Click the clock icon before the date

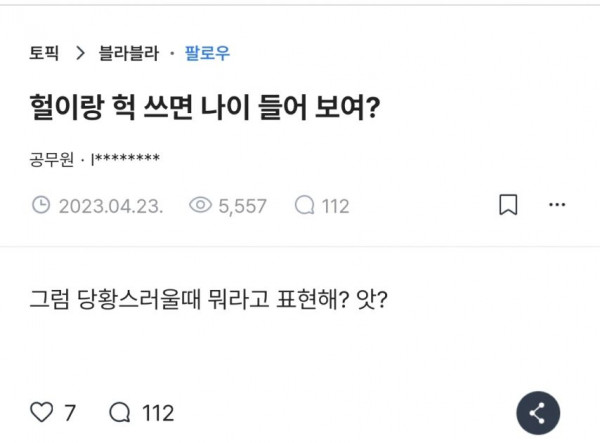[41, 206]
